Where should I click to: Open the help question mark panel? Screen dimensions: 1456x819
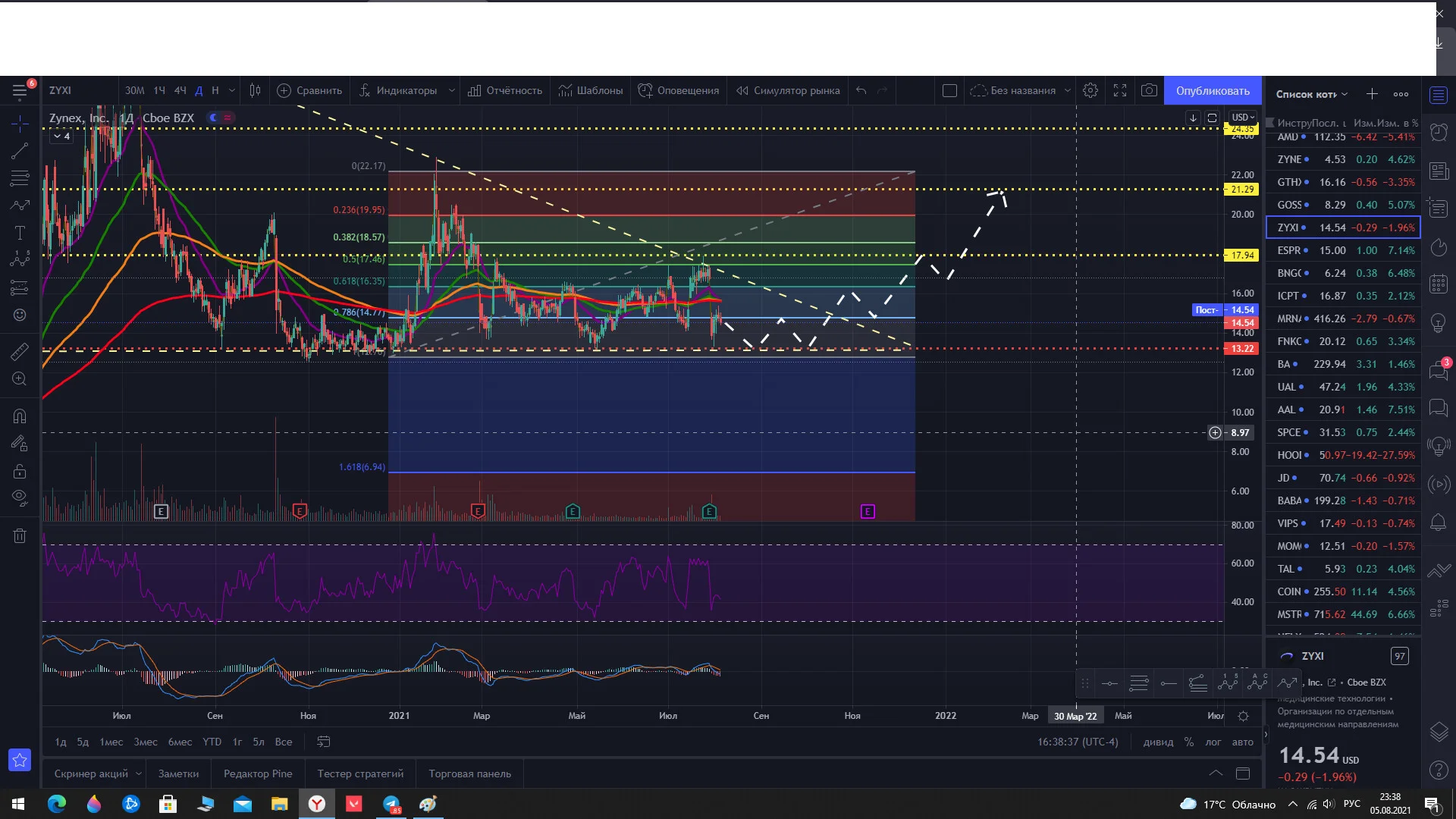pyautogui.click(x=1439, y=771)
